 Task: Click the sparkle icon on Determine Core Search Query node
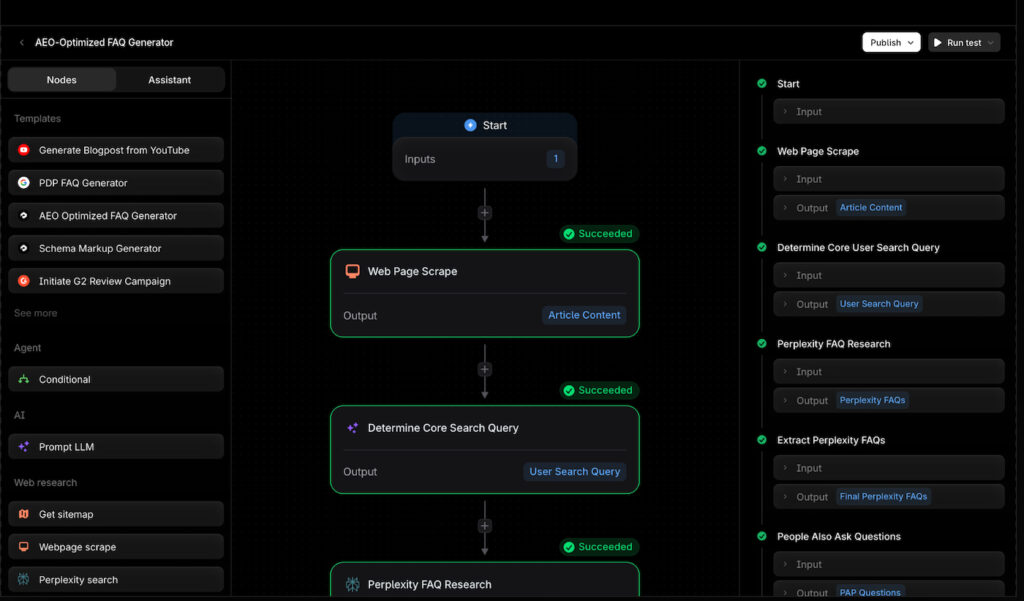(x=352, y=428)
